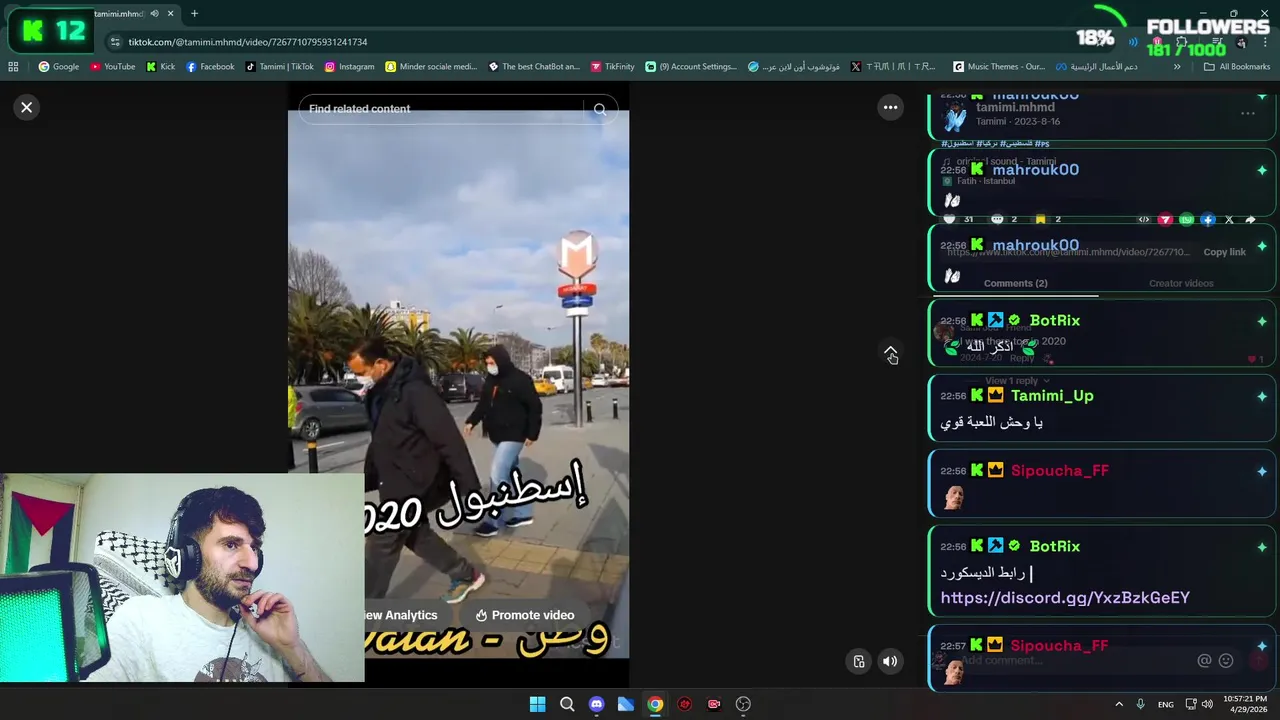Click the tamimi.mhmd creator username
Viewport: 1280px width, 720px height.
pyautogui.click(x=1015, y=107)
